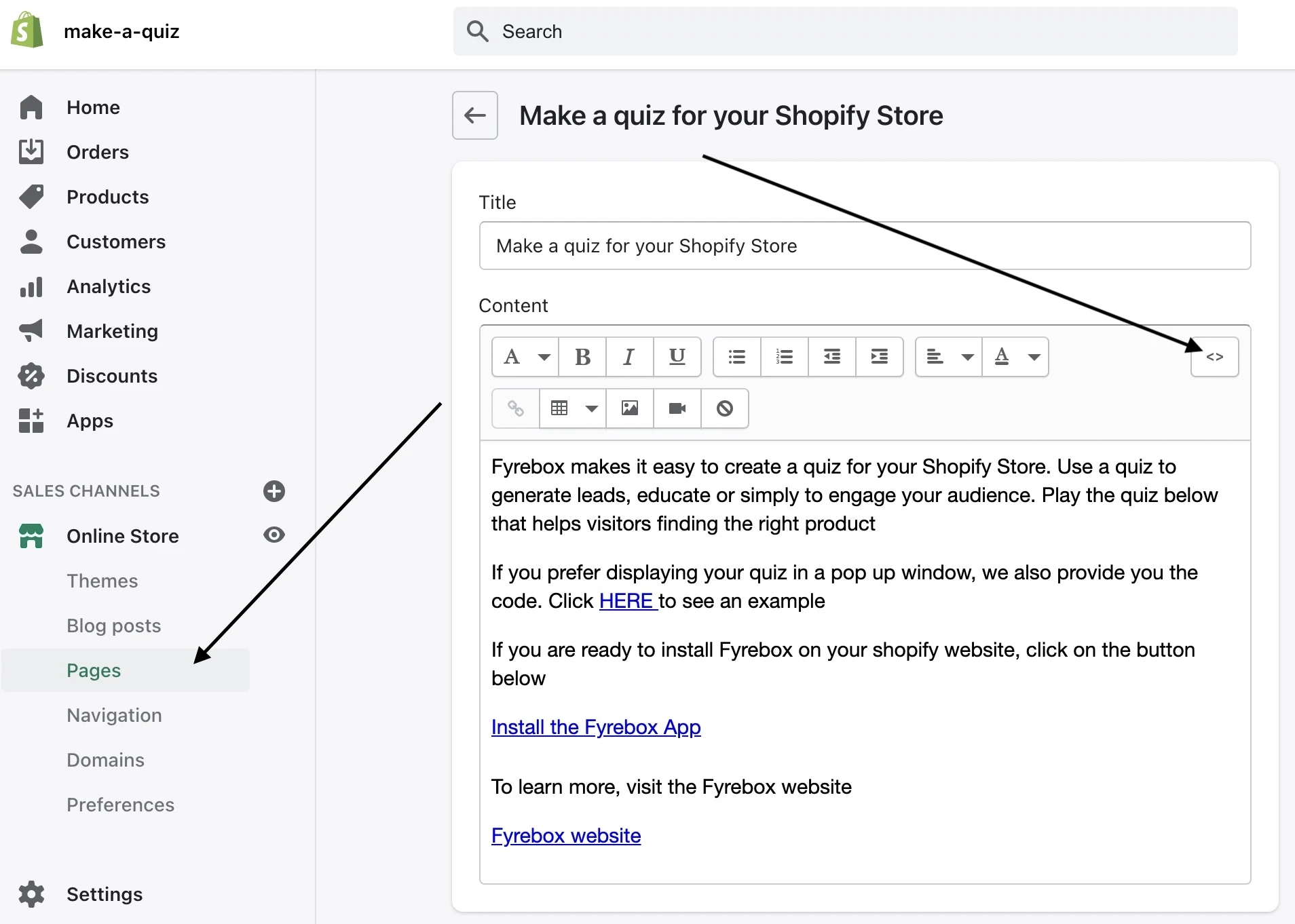
Task: Click the Products tag icon
Action: point(31,197)
